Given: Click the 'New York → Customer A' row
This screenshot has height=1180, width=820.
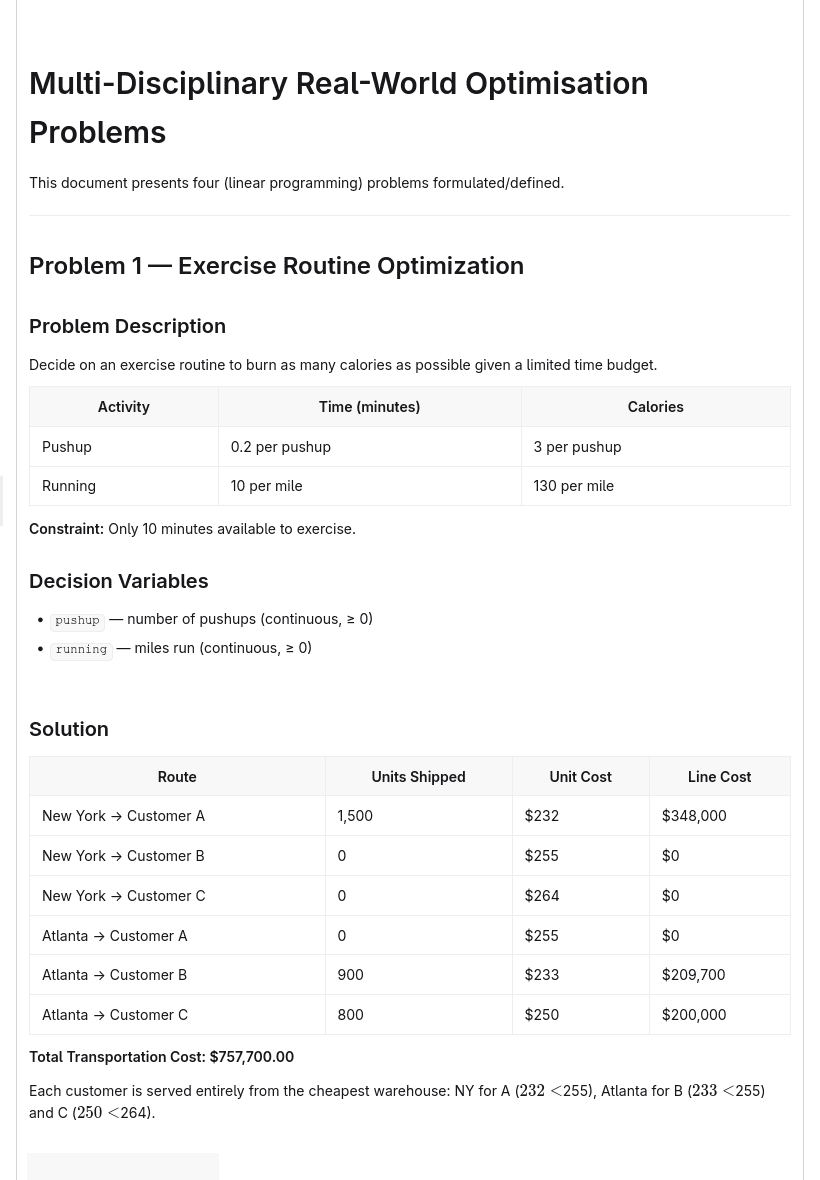Looking at the screenshot, I should 409,816.
